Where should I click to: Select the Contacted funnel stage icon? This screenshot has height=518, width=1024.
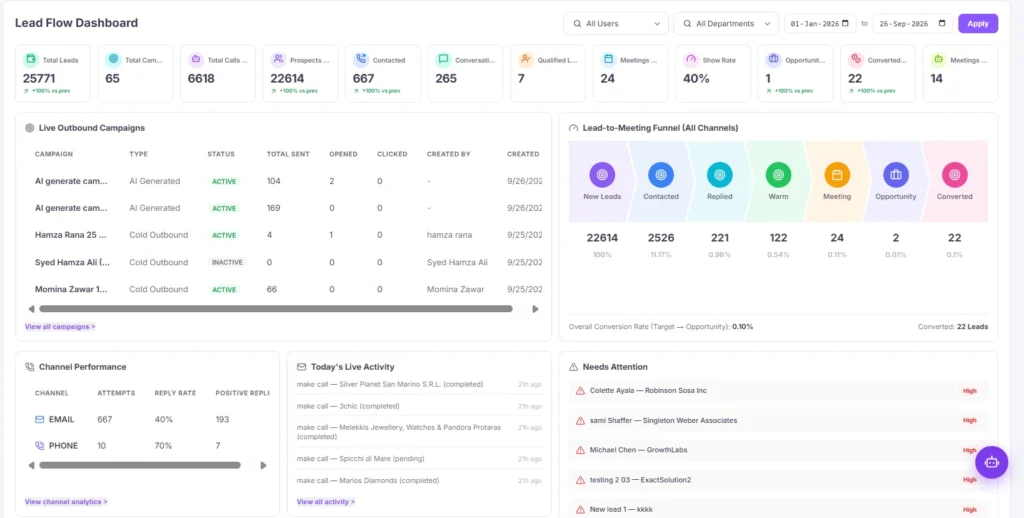point(661,175)
